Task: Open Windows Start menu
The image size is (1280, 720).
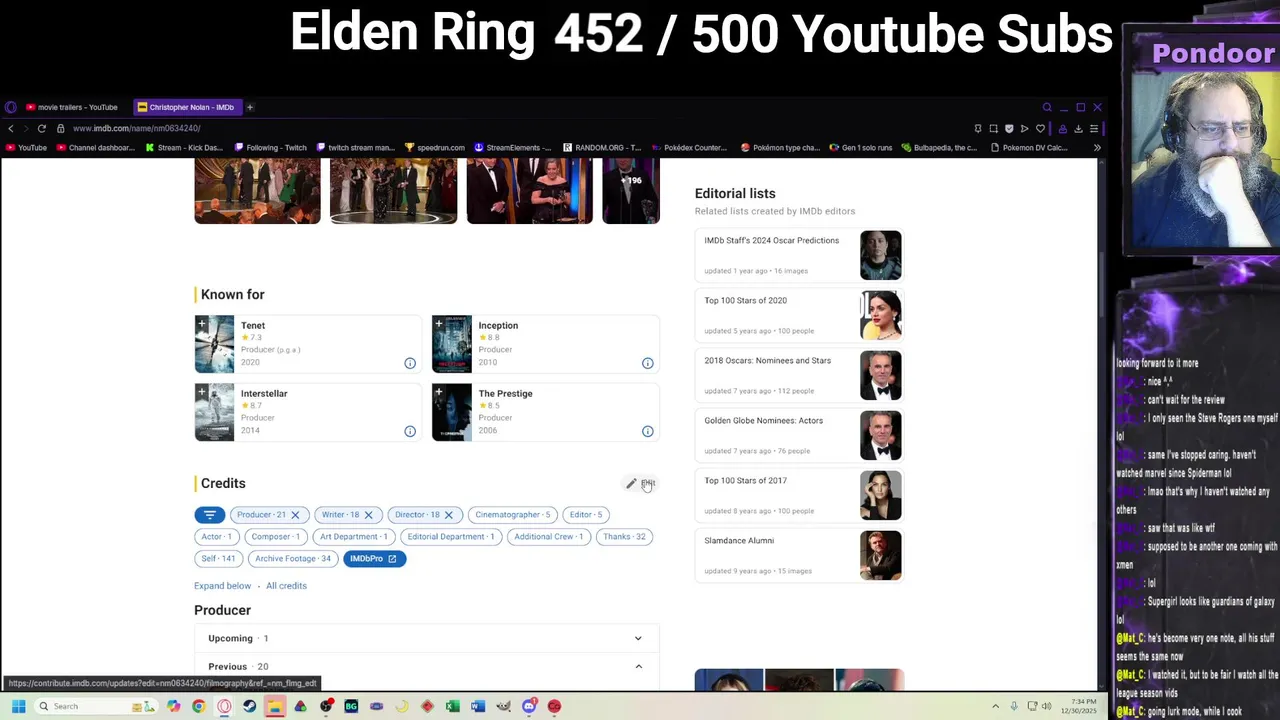Action: point(18,706)
